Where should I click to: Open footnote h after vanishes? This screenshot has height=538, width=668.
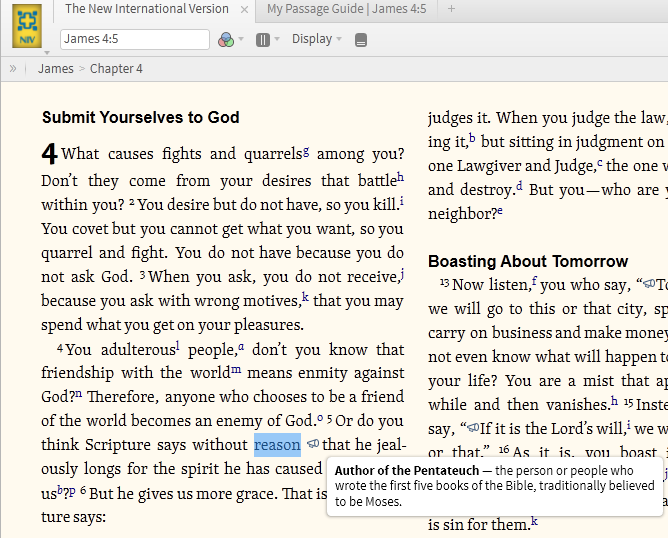(614, 401)
